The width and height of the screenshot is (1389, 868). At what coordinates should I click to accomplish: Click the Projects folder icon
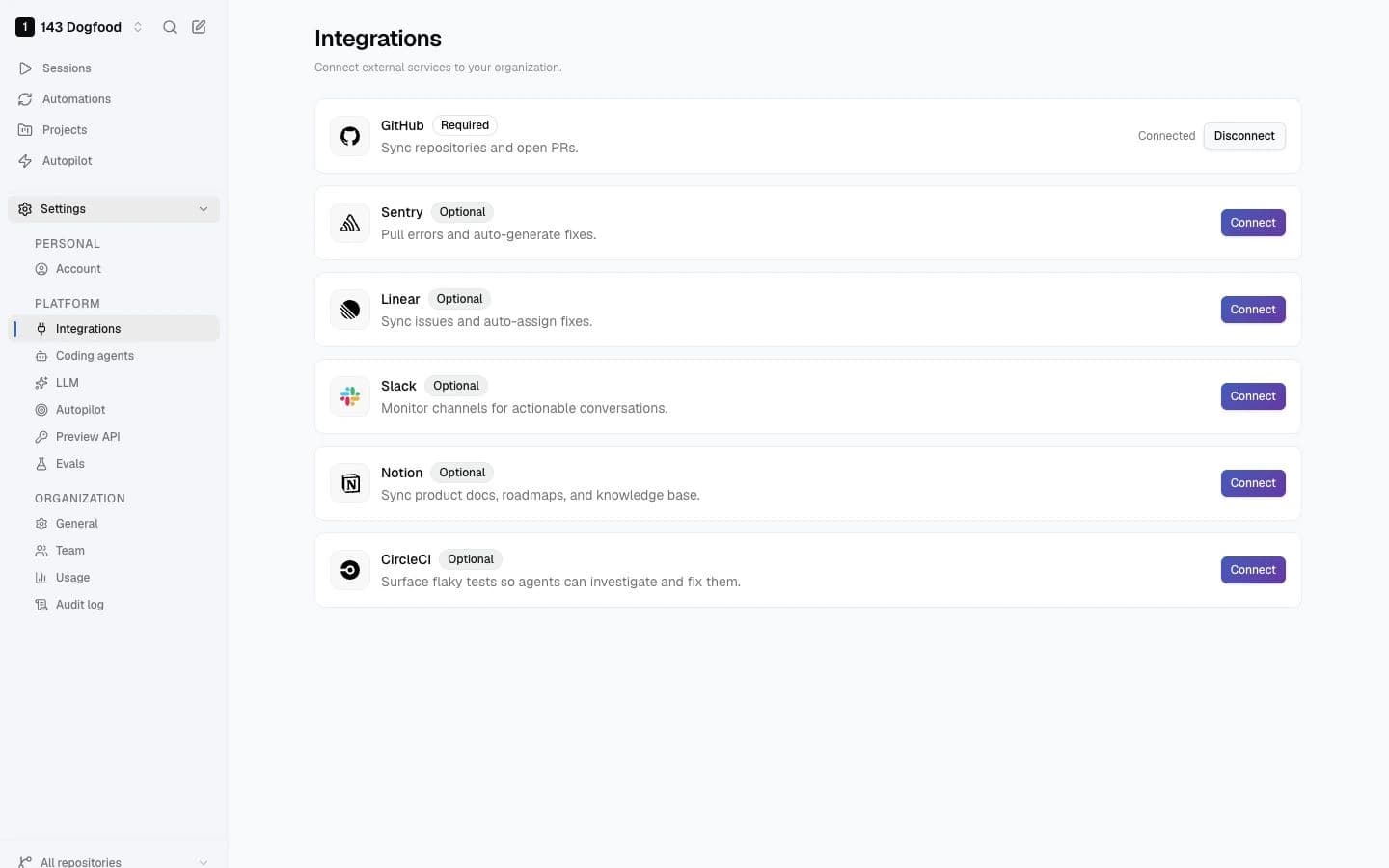point(25,130)
